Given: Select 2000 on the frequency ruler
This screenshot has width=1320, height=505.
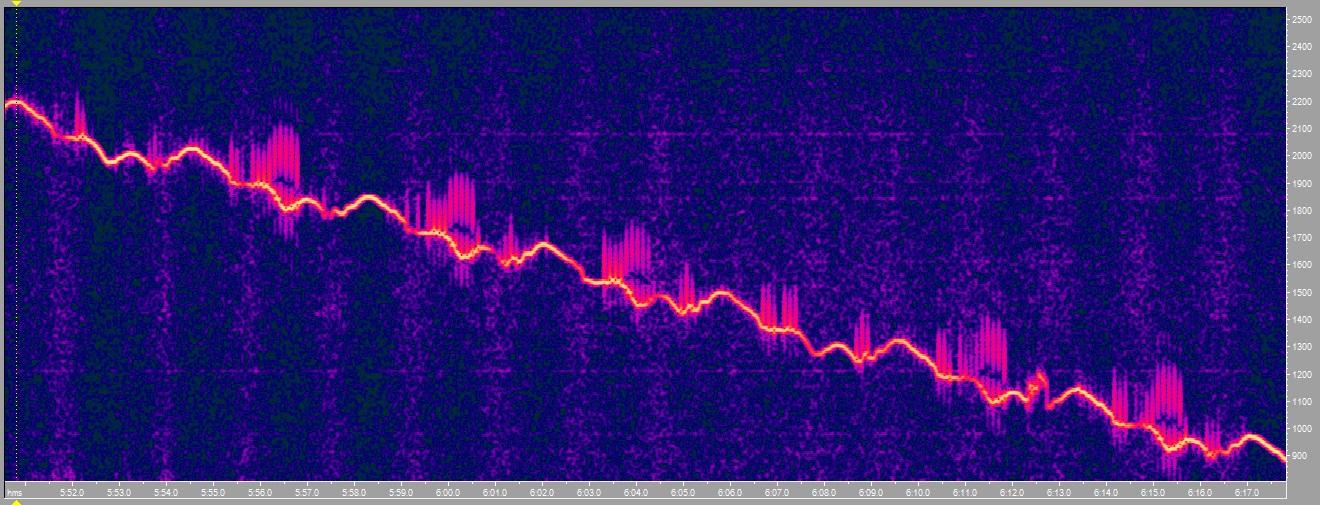Looking at the screenshot, I should [1302, 156].
